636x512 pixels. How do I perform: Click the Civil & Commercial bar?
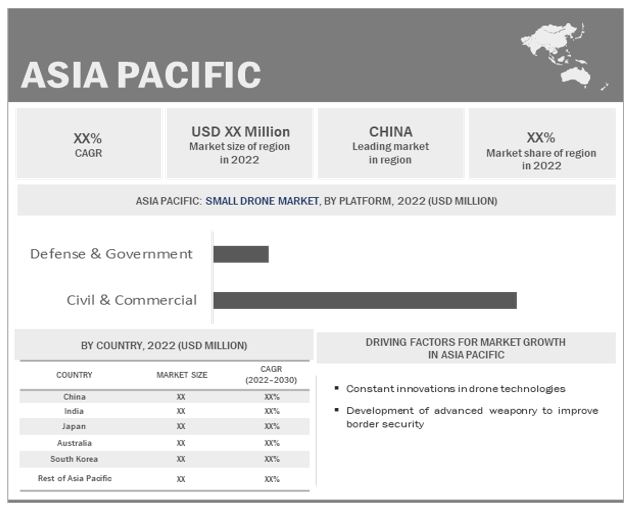(365, 300)
